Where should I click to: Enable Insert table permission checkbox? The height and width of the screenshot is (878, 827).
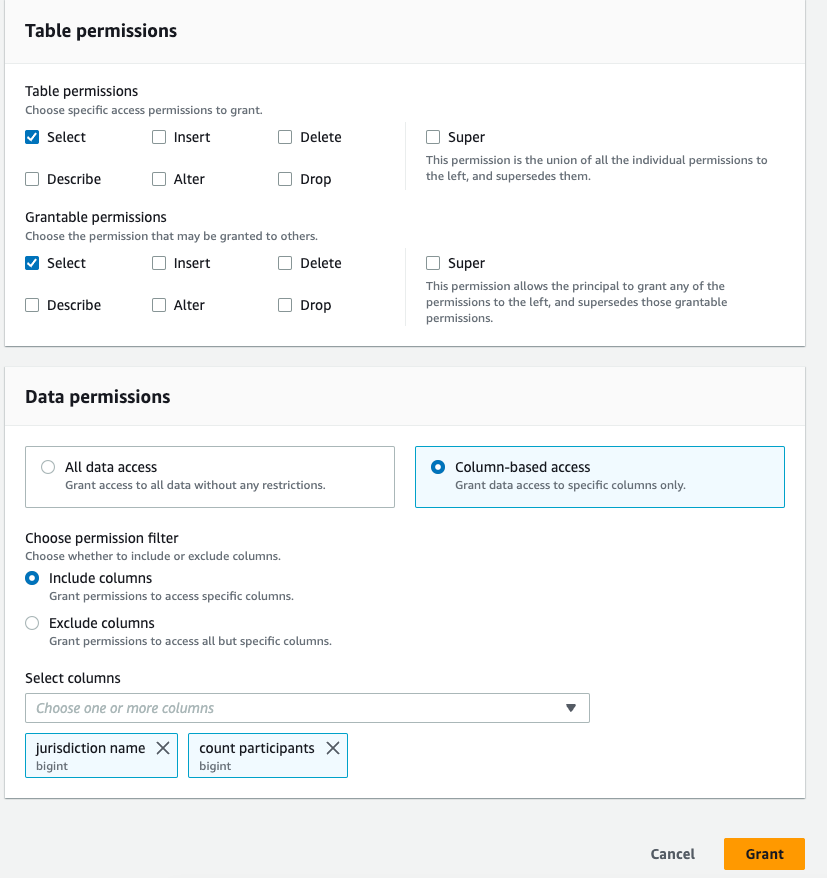pos(159,137)
